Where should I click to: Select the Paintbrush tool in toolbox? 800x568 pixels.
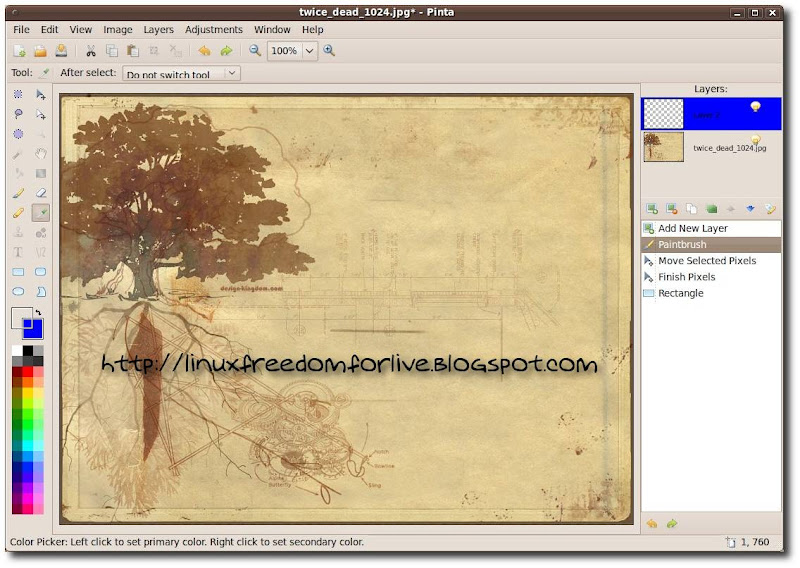[18, 193]
